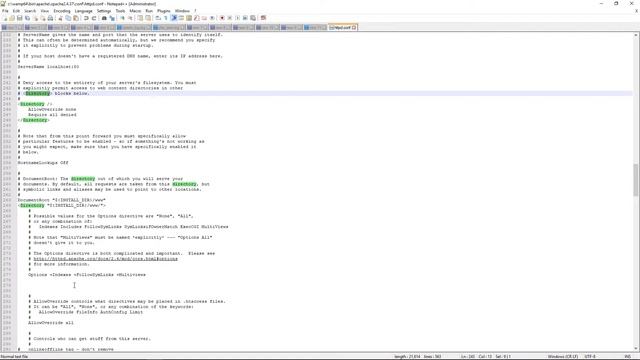Click the Playback macro icon

237,18
